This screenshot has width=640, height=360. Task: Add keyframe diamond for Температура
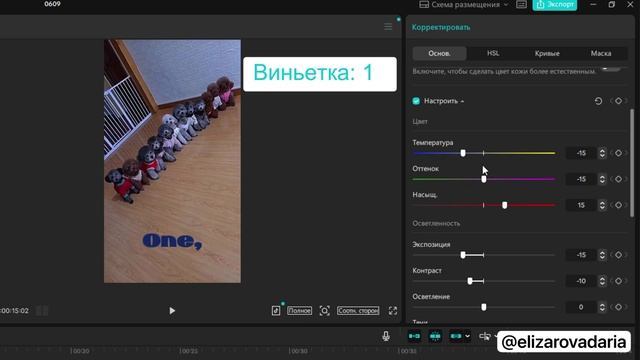618,153
